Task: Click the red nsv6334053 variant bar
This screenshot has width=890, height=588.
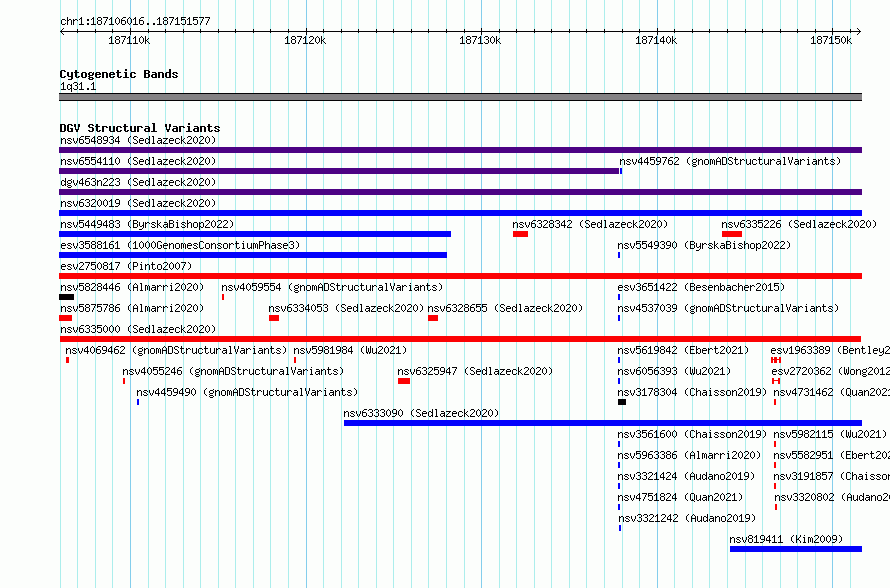Action: tap(274, 318)
